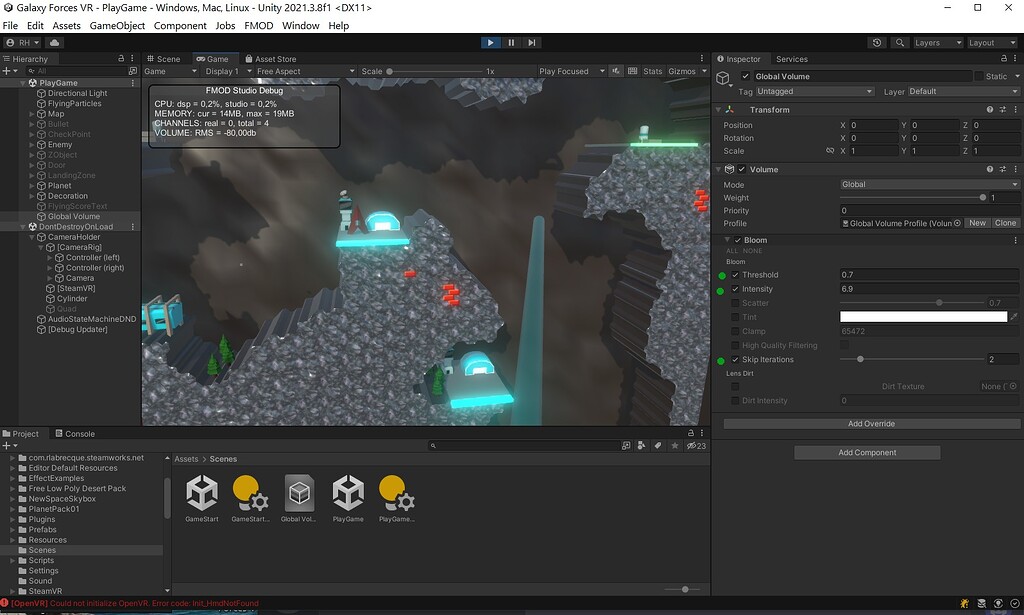Click the search icon in Project panel
1024x615 pixels.
[x=432, y=445]
